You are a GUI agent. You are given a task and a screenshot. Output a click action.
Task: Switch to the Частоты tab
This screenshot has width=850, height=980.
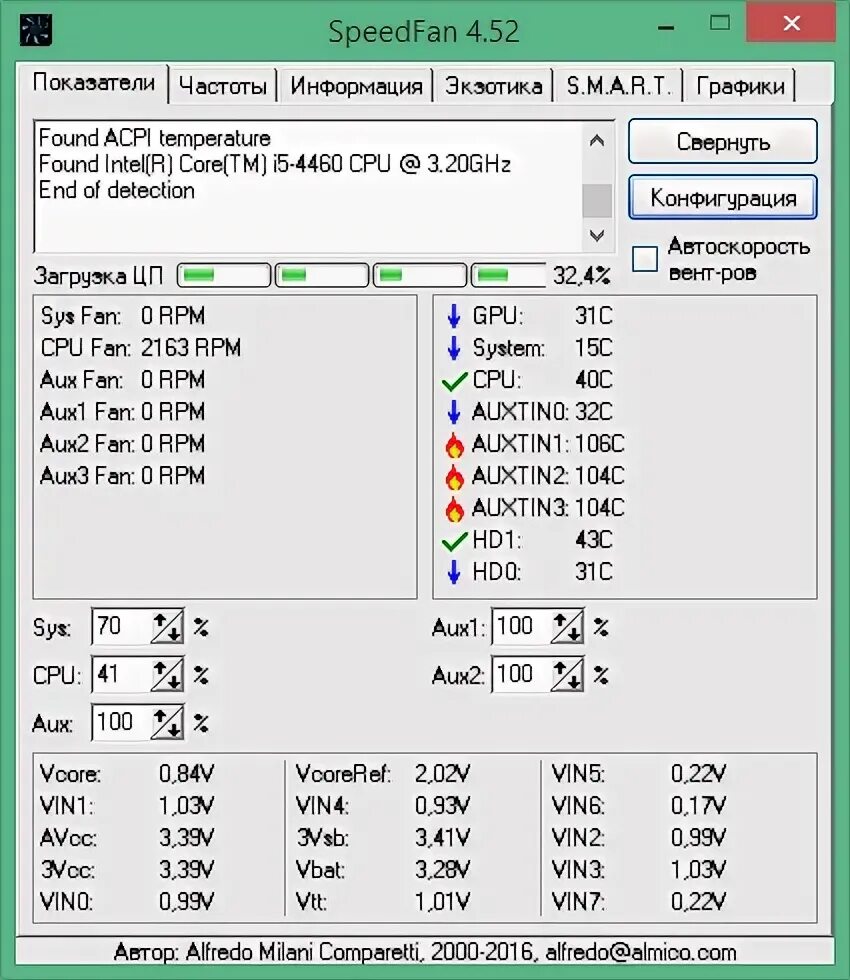click(222, 86)
